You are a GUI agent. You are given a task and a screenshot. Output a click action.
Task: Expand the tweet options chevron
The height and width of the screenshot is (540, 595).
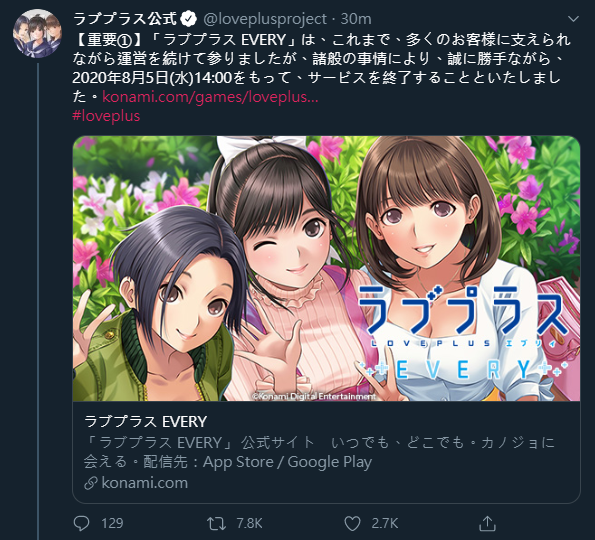click(x=573, y=19)
